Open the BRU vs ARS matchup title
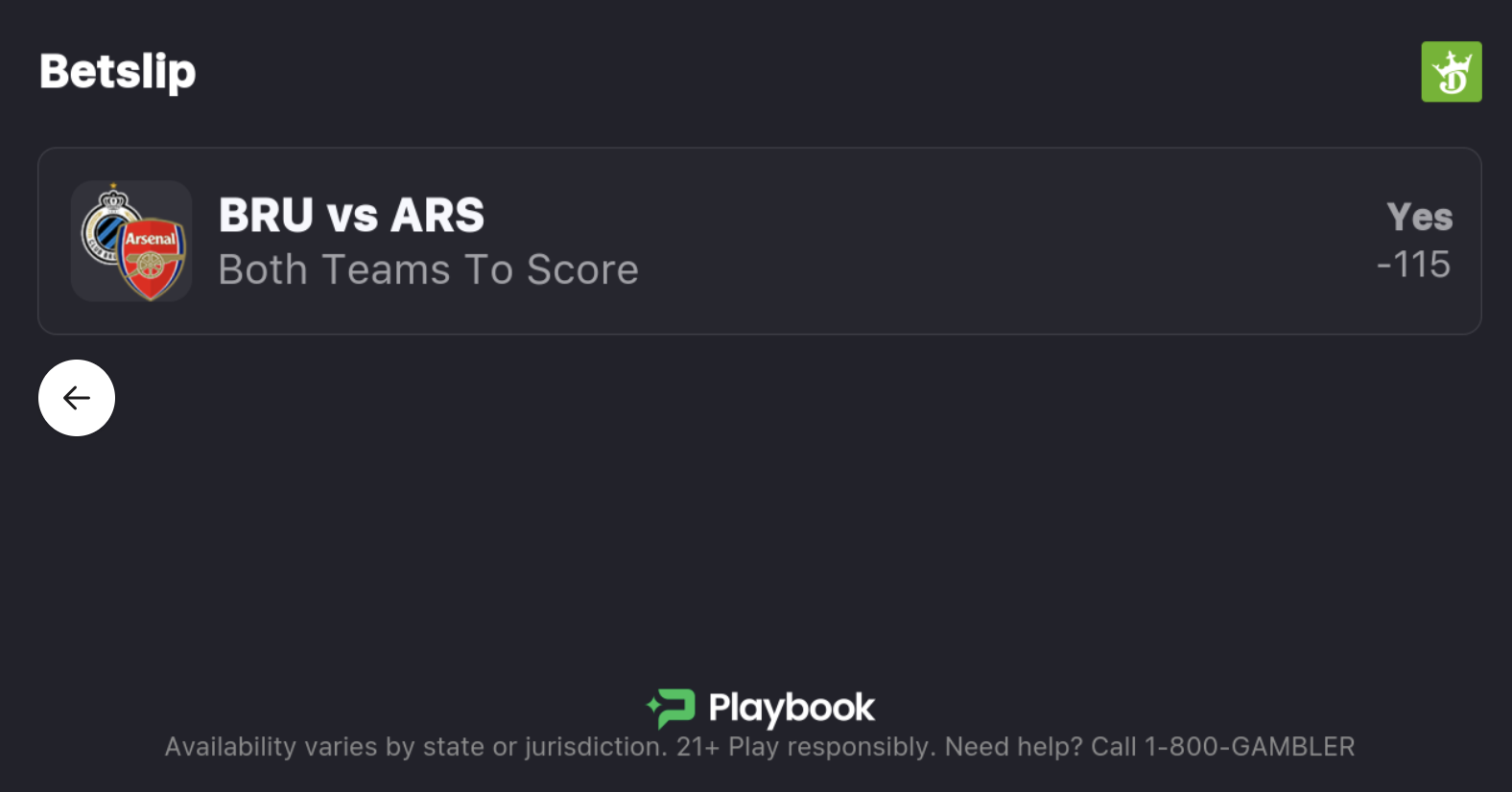The width and height of the screenshot is (1512, 792). pos(351,215)
